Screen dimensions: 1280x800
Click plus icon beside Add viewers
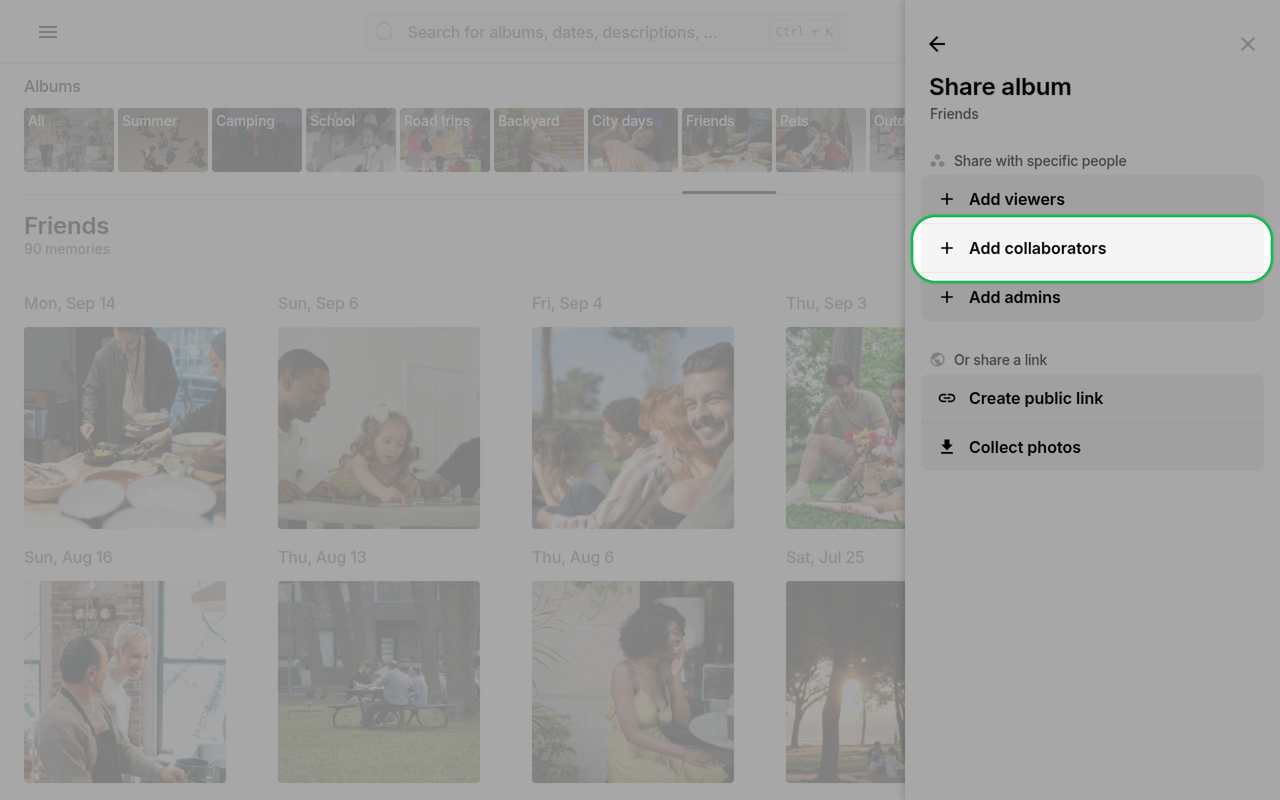point(947,199)
